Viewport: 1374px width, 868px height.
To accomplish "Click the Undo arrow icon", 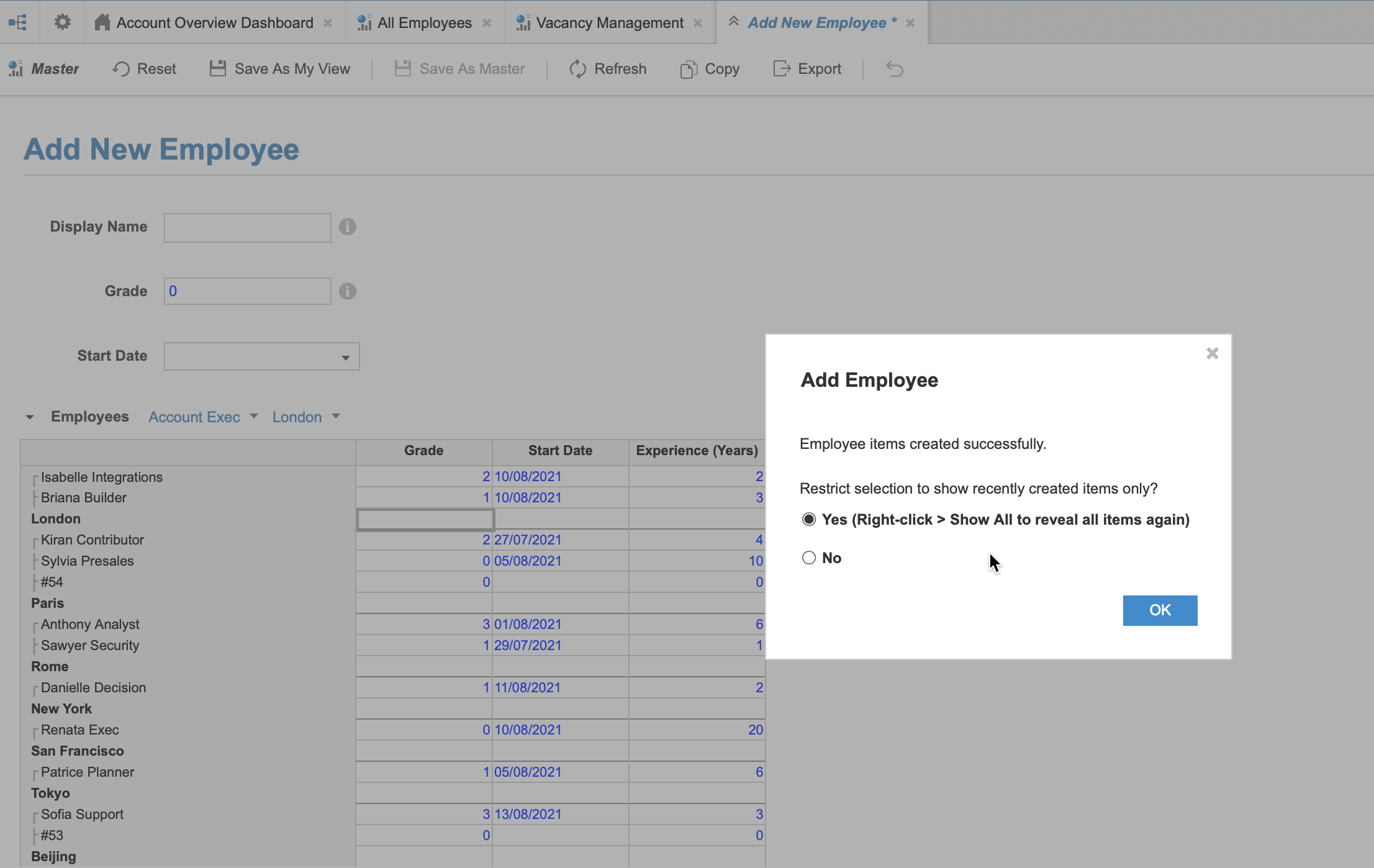I will click(895, 69).
